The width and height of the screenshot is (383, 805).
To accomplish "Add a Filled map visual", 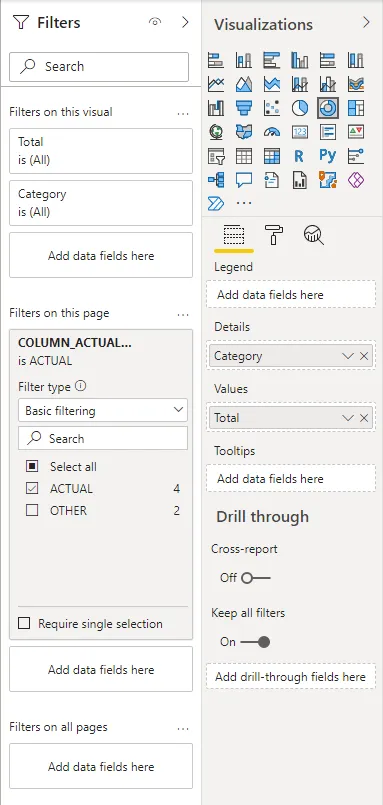I will [244, 132].
